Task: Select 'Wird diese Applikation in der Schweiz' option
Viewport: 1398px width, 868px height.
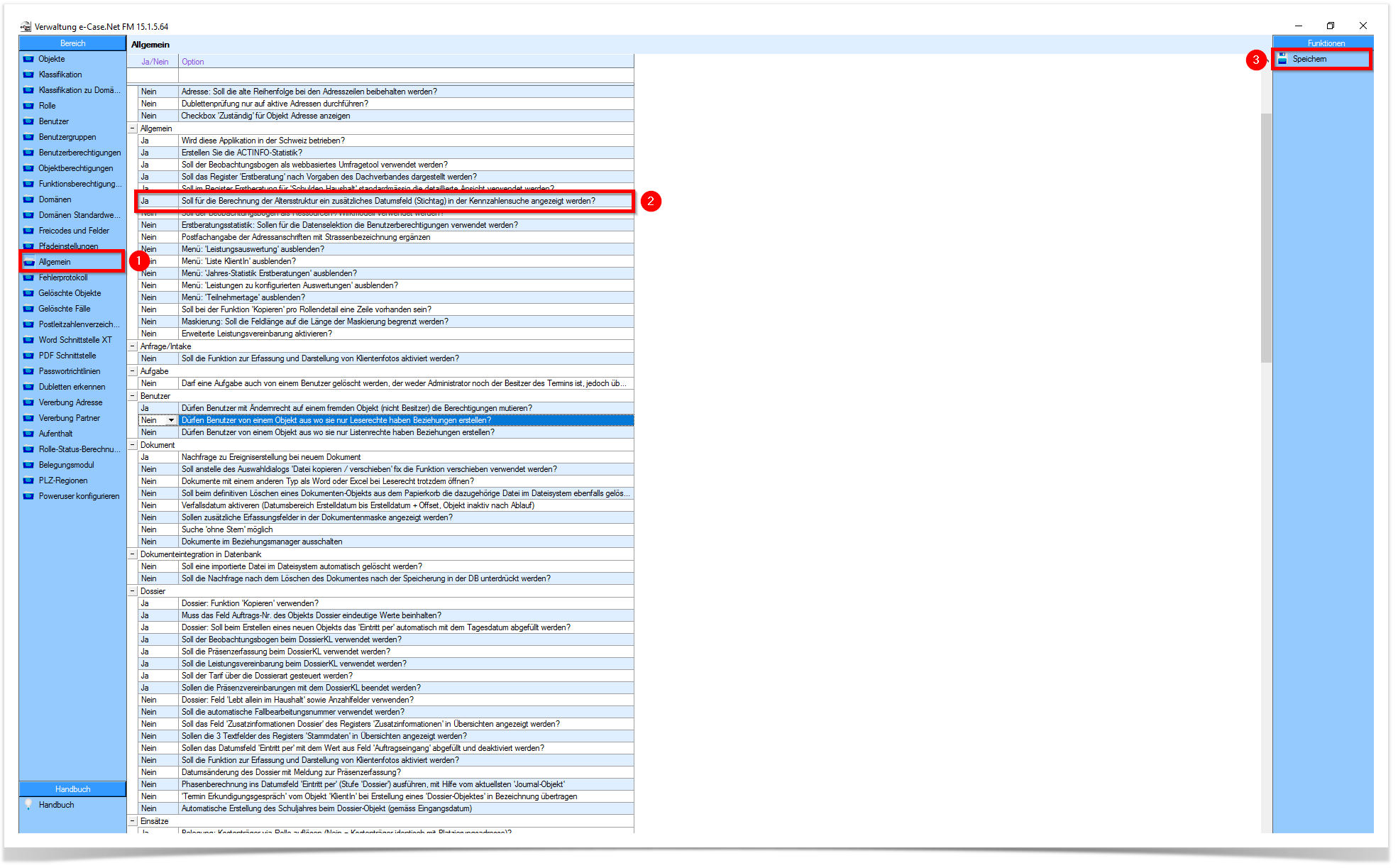Action: [406, 141]
